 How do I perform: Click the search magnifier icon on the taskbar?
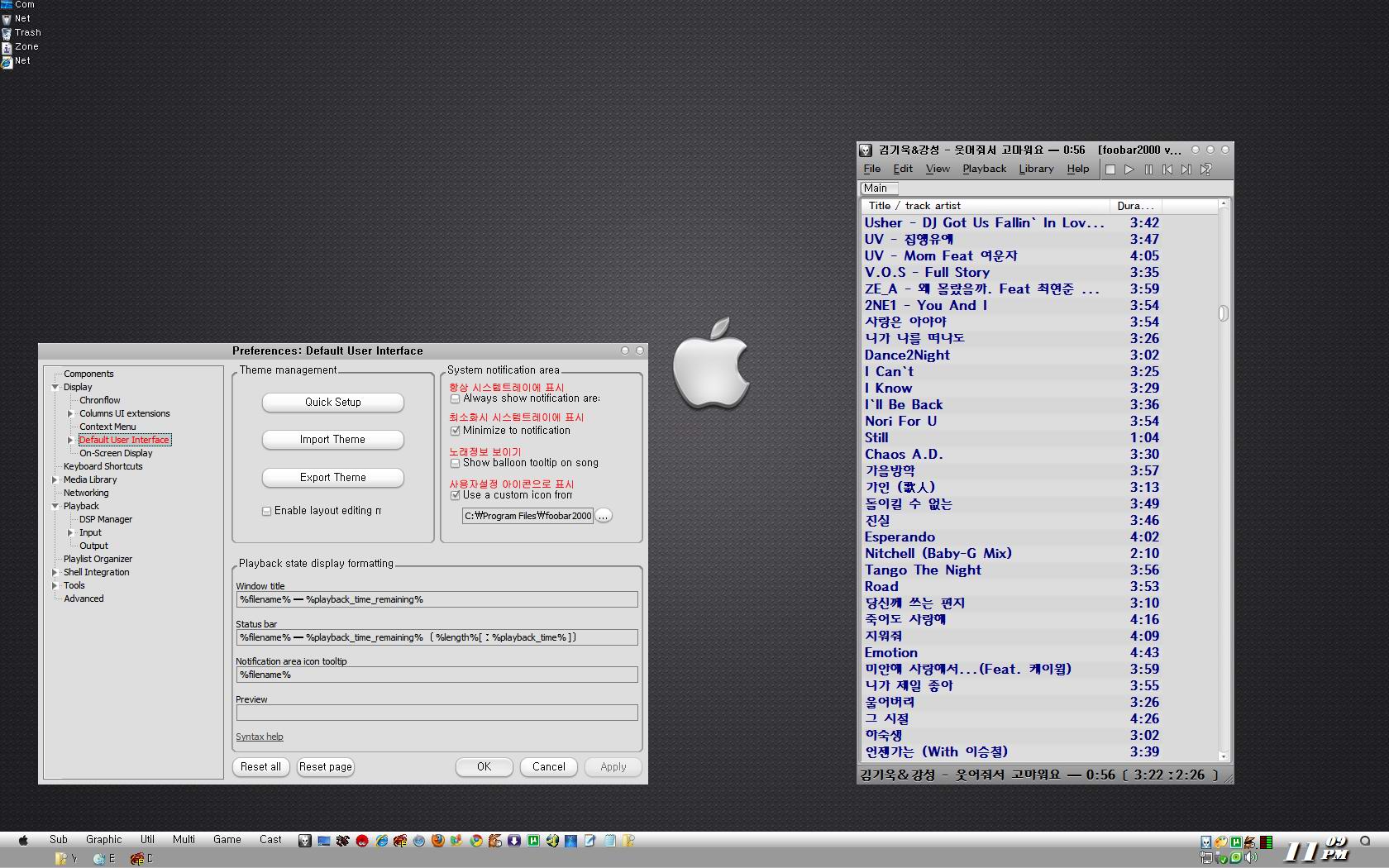point(1365,841)
